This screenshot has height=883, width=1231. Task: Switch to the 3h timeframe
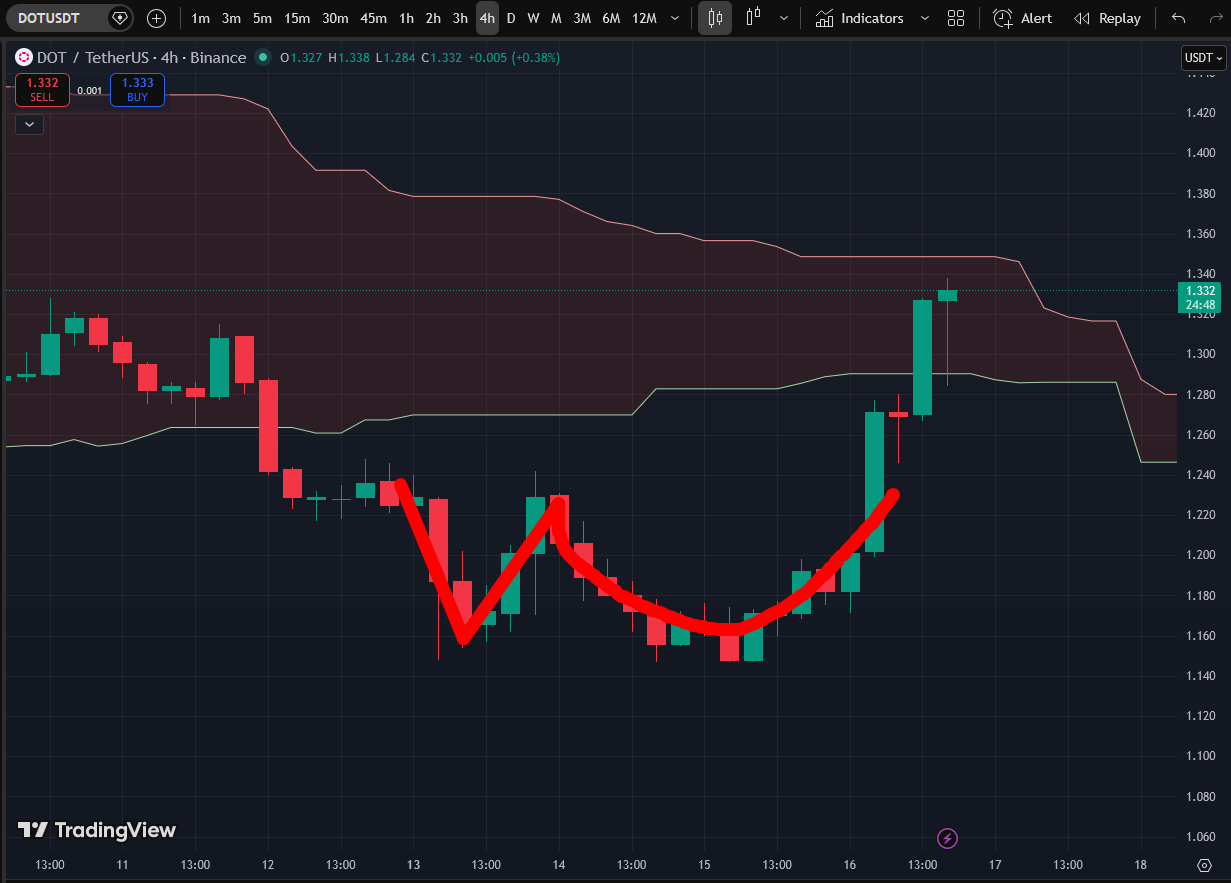tap(460, 18)
